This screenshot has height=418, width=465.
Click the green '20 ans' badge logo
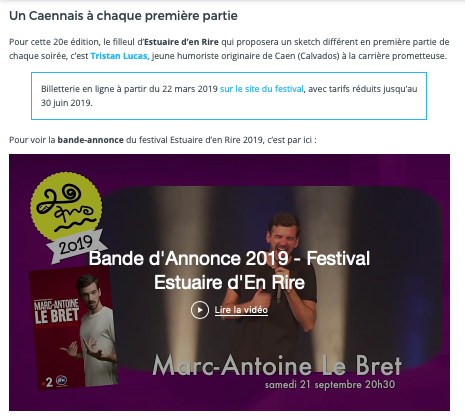[66, 206]
